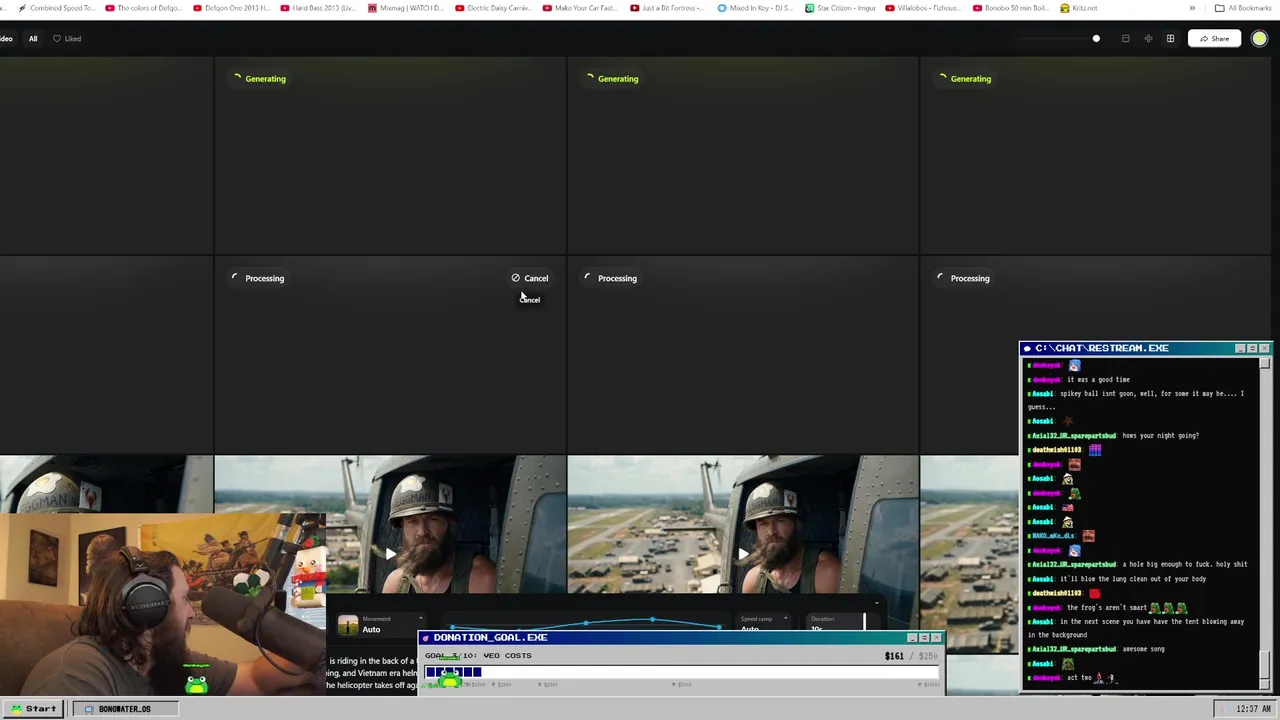Open Make Your Car Fast bookmark

pos(581,8)
